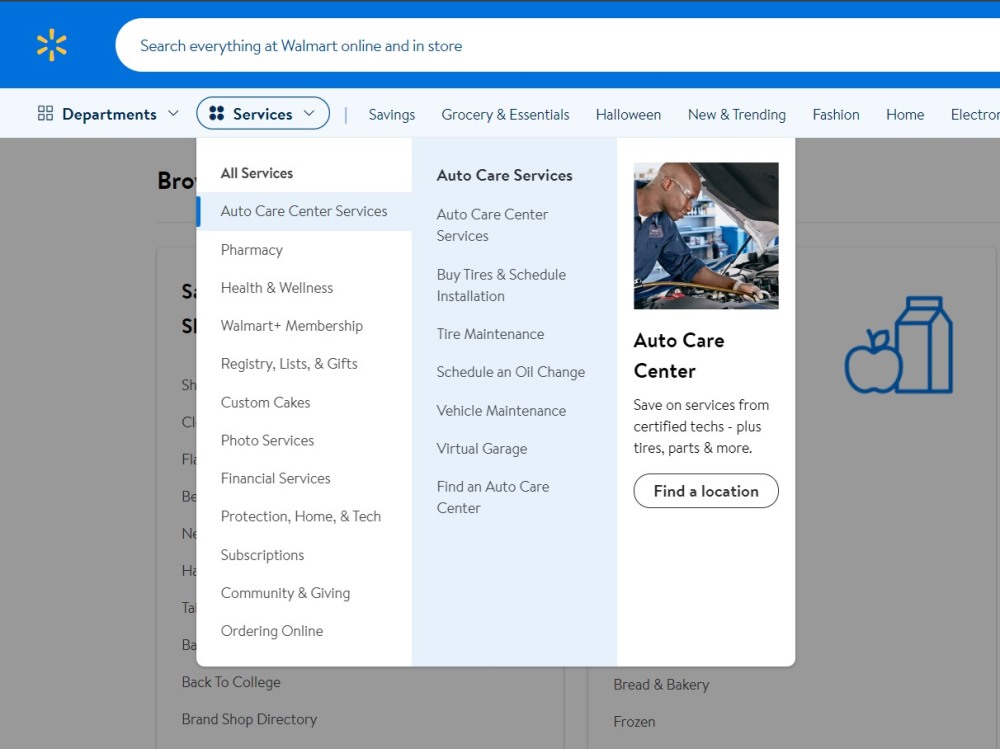
Task: Focus the Walmart search field
Action: (x=557, y=45)
